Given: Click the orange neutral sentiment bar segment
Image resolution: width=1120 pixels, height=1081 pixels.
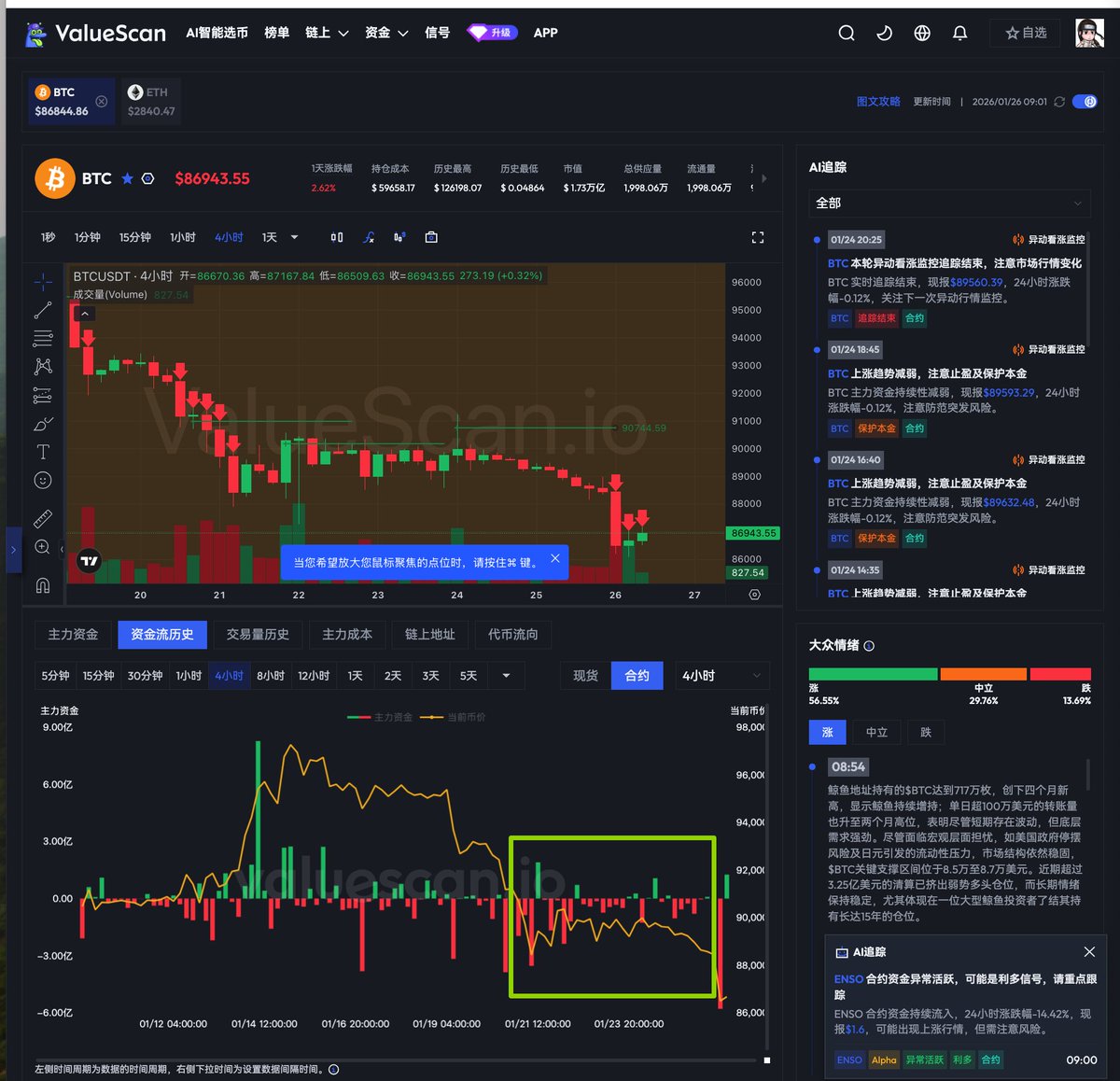Looking at the screenshot, I should click(984, 674).
